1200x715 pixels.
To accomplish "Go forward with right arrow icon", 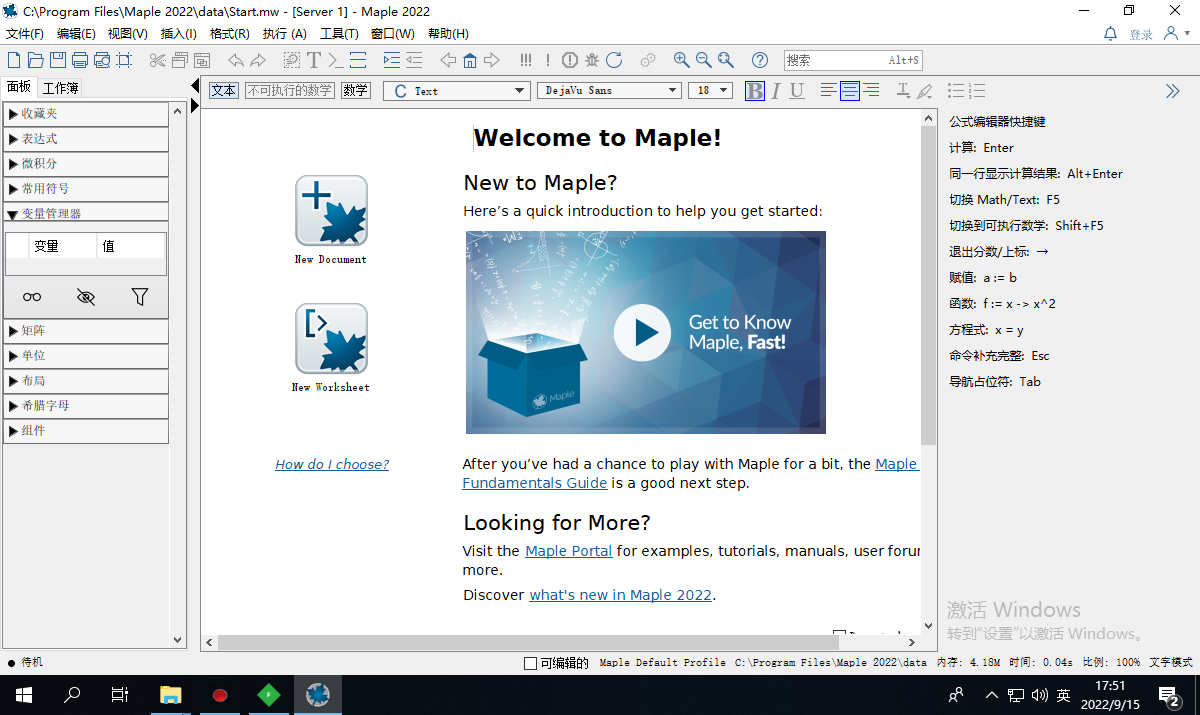I will [x=492, y=60].
